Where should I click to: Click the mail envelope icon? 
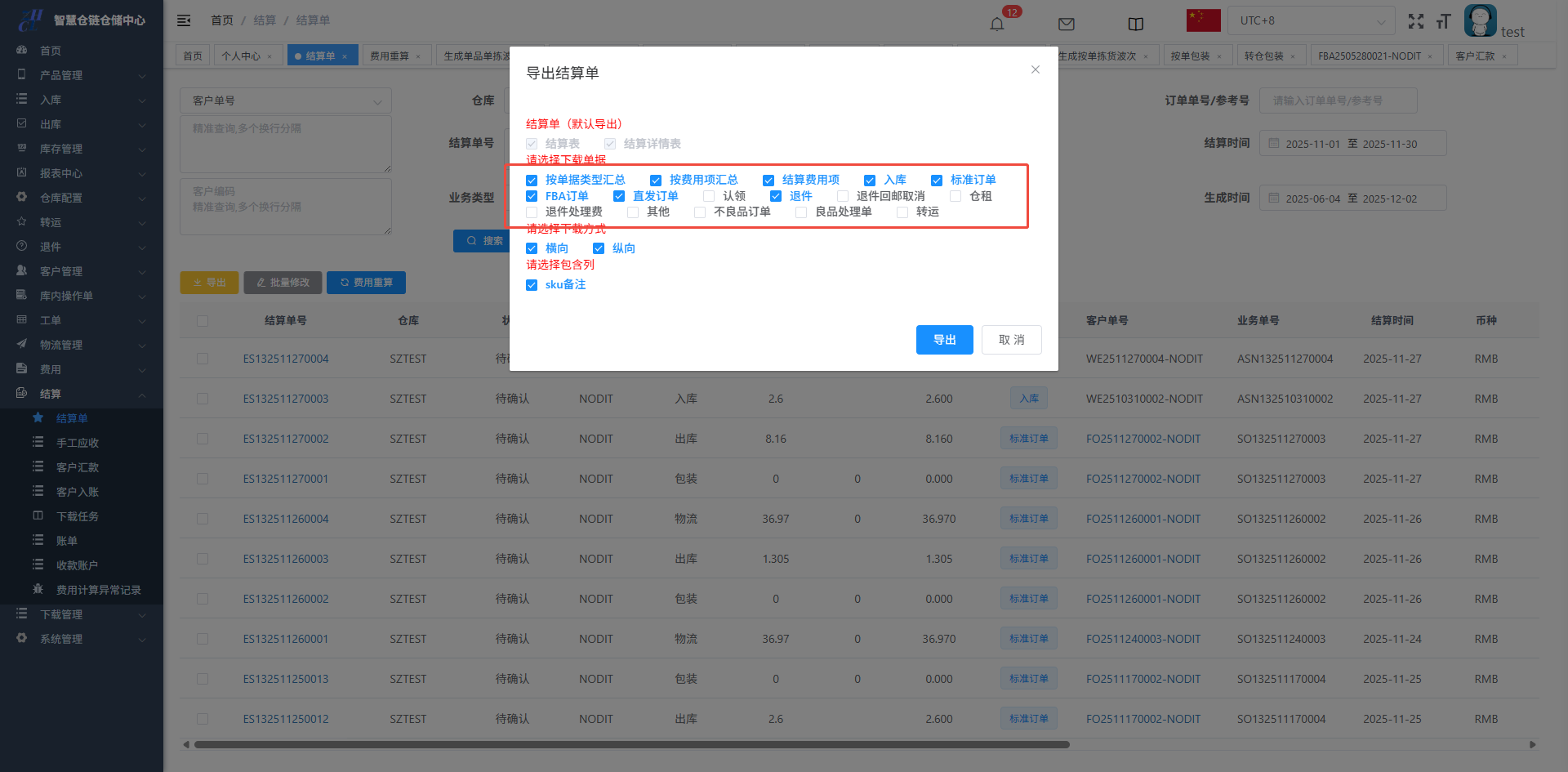(x=1067, y=24)
